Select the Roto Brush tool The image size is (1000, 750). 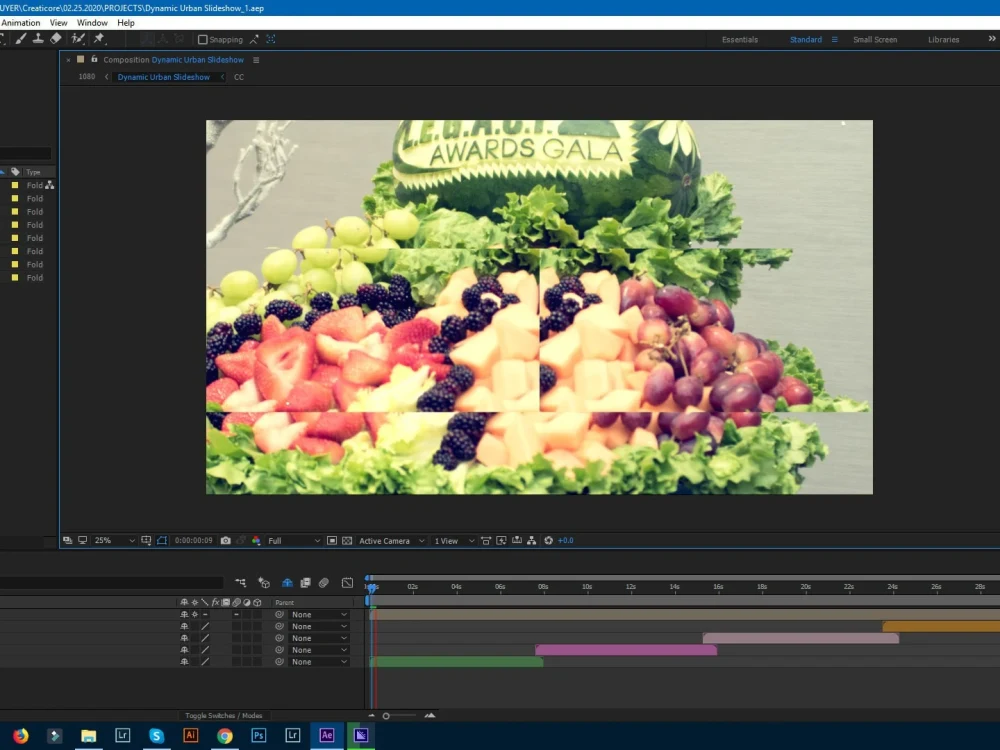pyautogui.click(x=78, y=39)
